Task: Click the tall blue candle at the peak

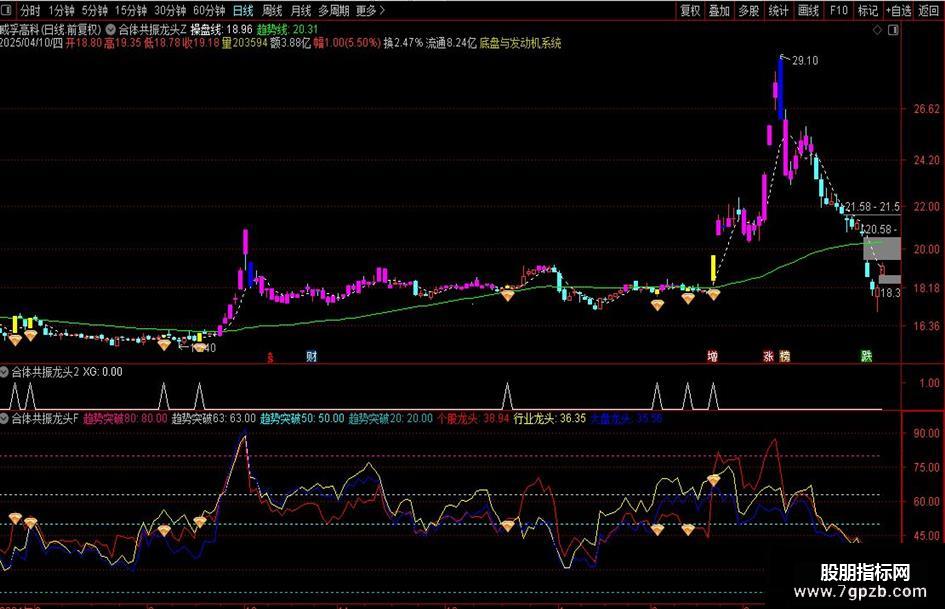Action: click(781, 87)
